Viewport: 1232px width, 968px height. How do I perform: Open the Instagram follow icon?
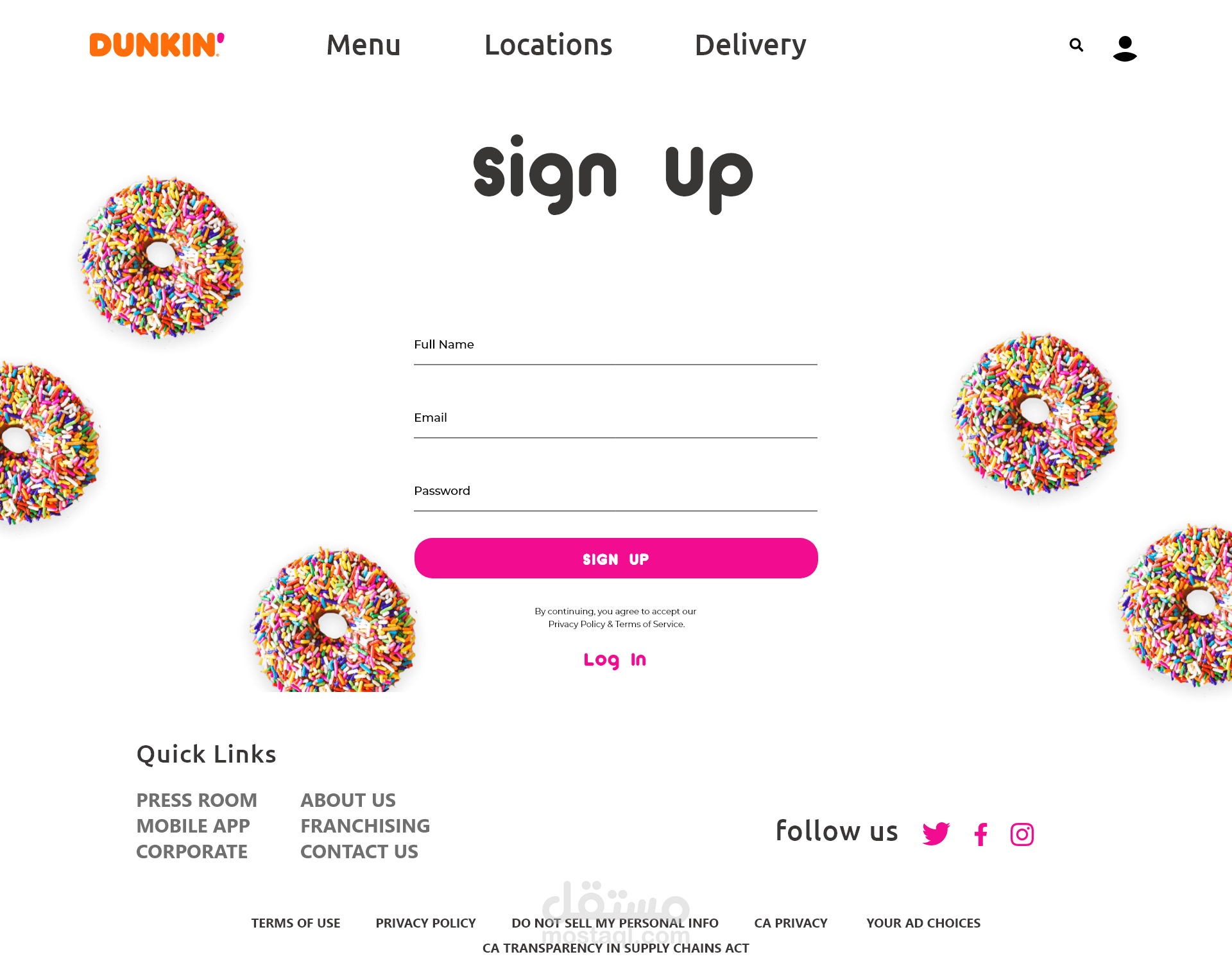(x=1022, y=834)
